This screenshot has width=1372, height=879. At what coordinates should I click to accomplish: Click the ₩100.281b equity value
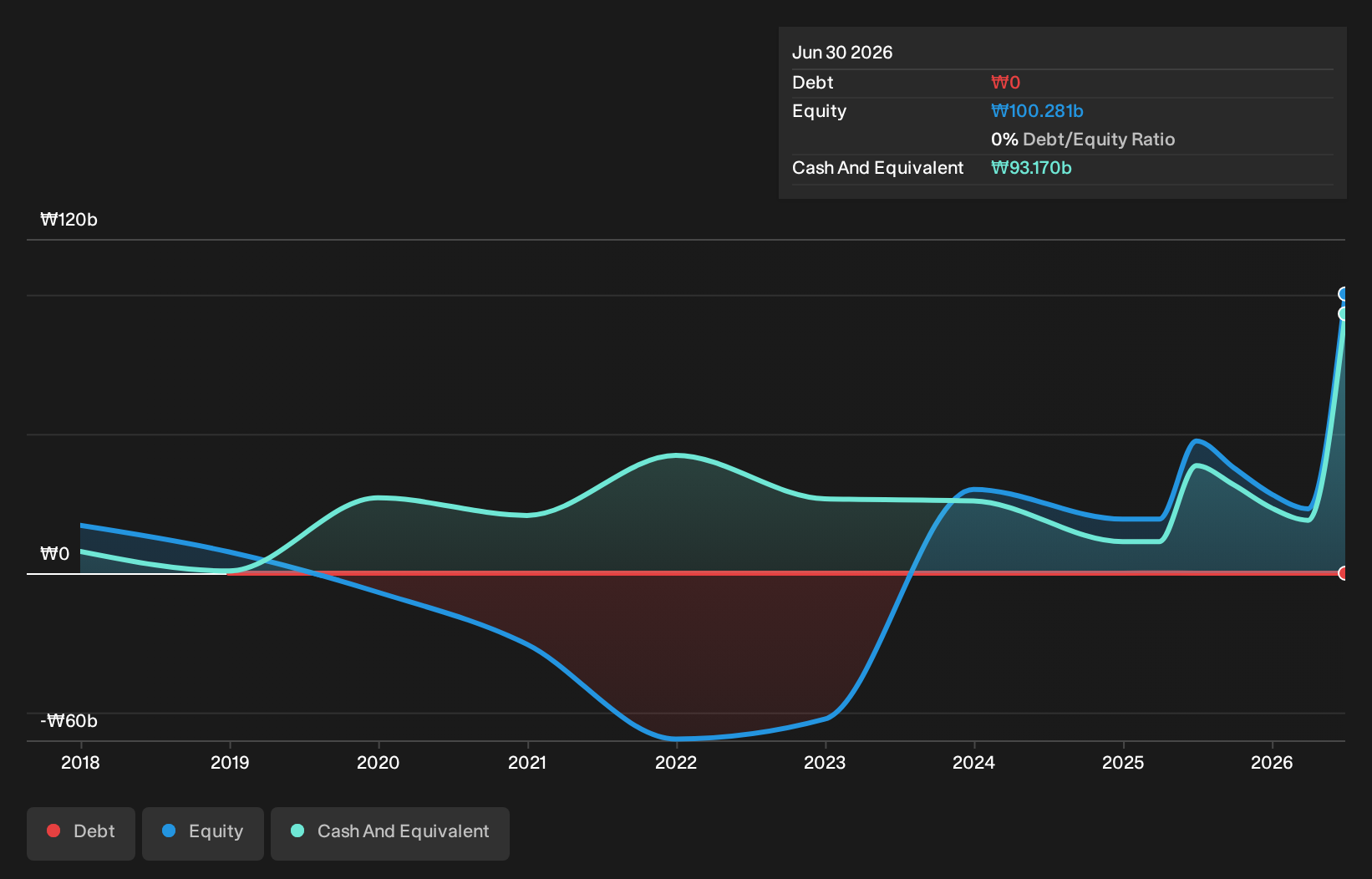coord(1037,111)
